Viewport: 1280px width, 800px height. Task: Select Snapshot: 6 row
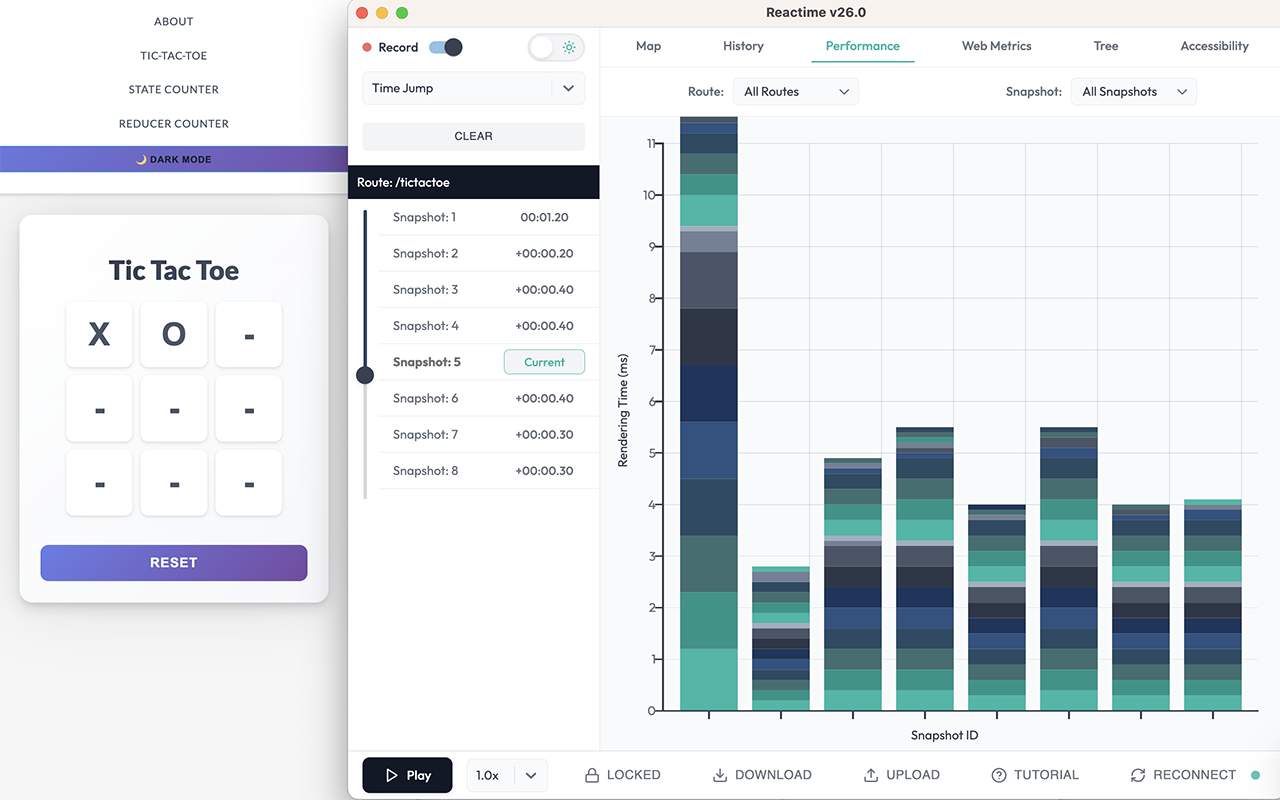click(488, 398)
